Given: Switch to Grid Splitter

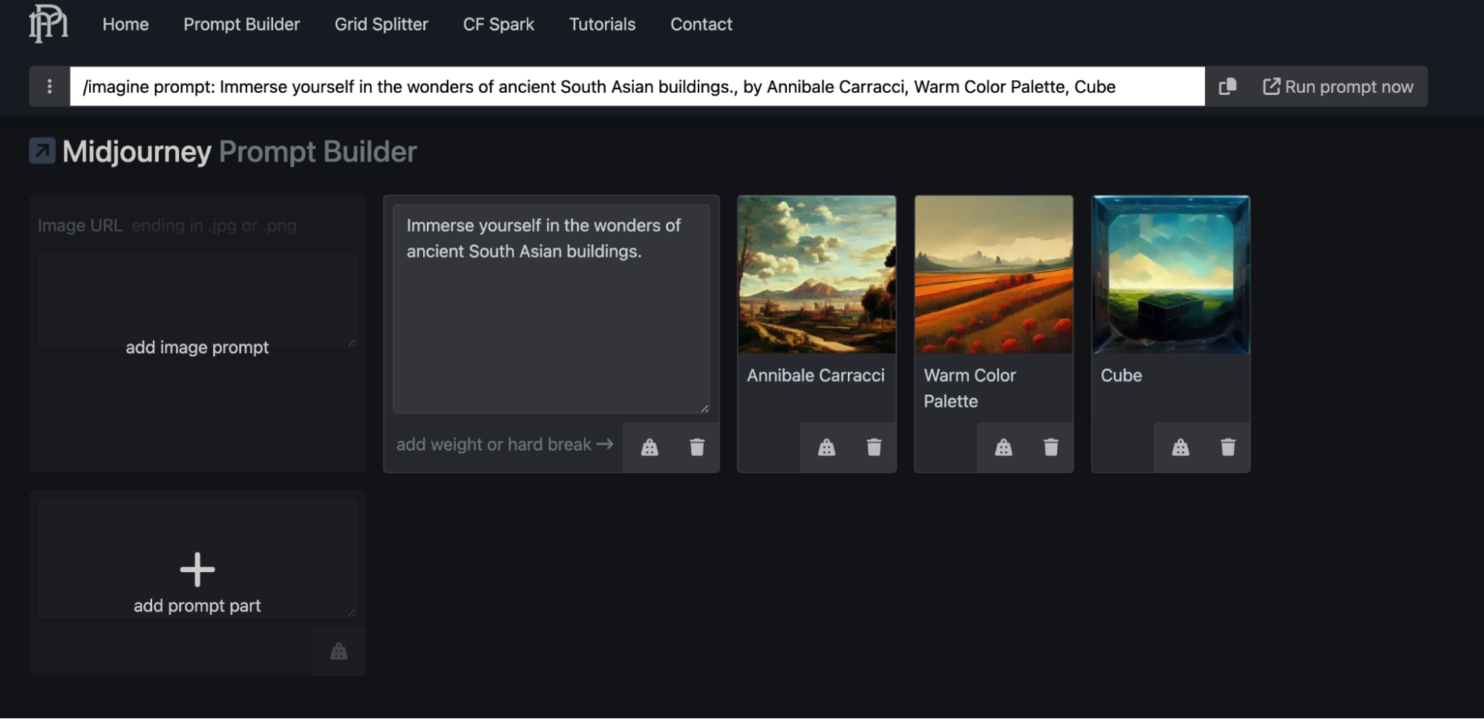Looking at the screenshot, I should 381,24.
